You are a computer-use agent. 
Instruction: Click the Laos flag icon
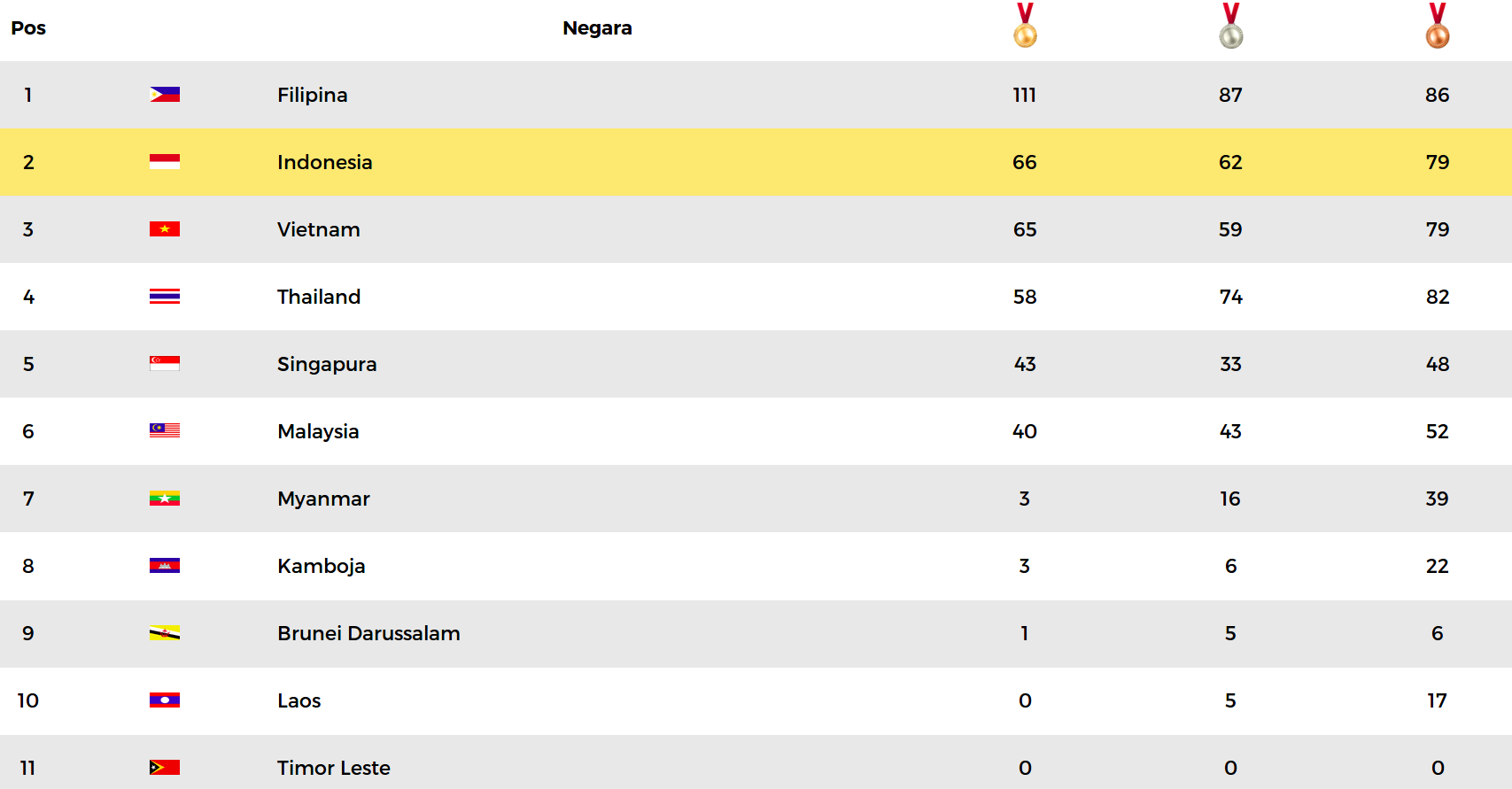pyautogui.click(x=165, y=700)
